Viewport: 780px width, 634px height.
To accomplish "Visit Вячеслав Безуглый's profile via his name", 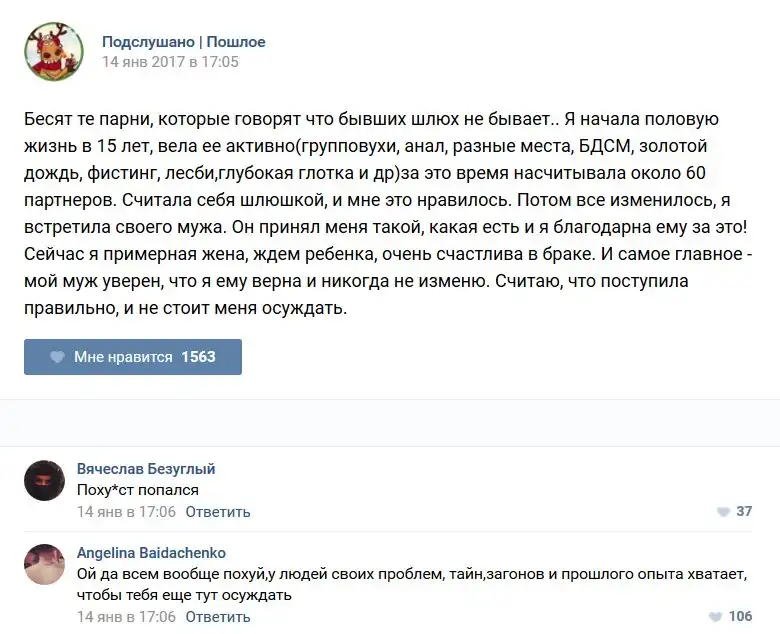I will [146, 469].
